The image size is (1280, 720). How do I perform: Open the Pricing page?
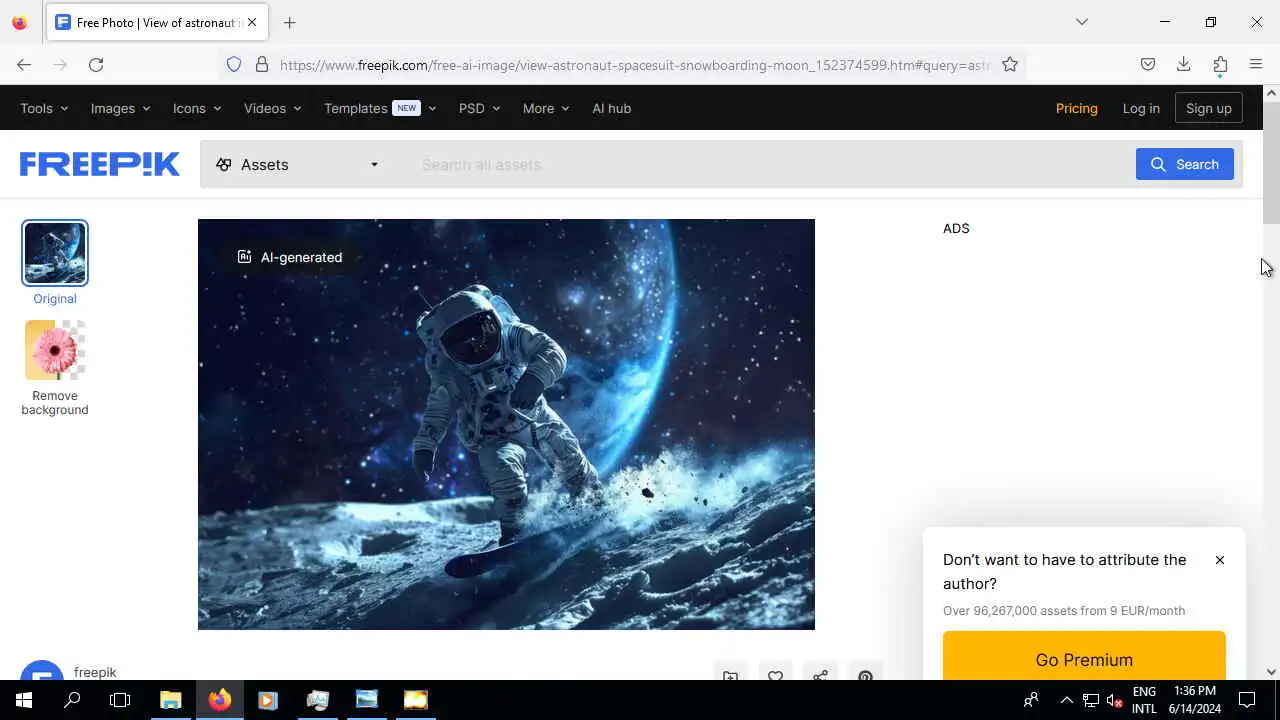[1076, 108]
